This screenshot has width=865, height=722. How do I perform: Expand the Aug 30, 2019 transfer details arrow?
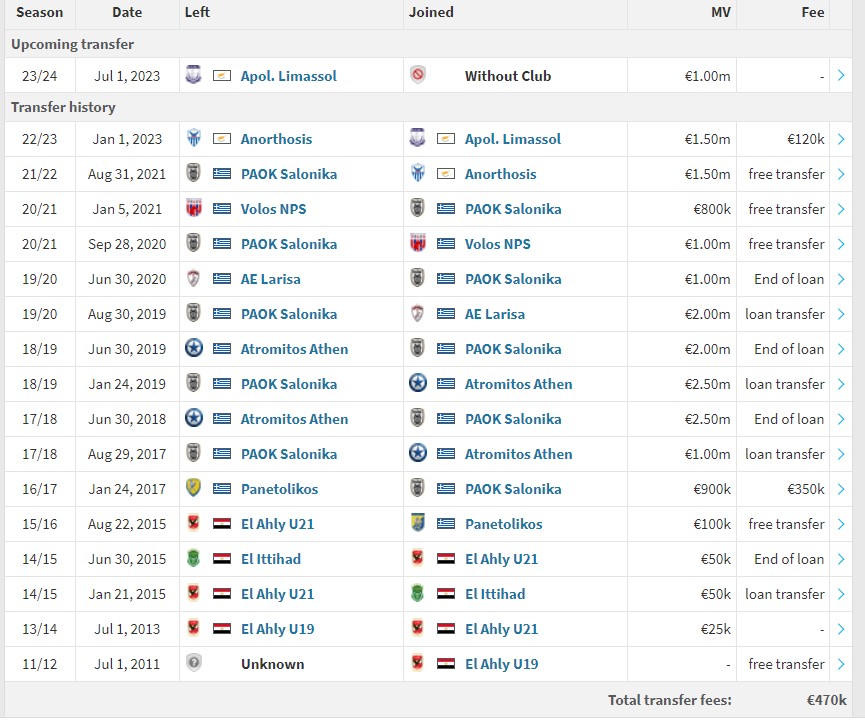(841, 314)
